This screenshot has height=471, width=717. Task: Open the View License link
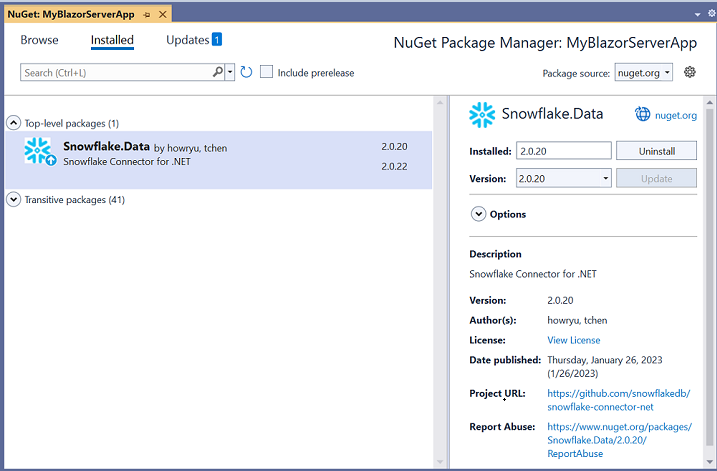point(573,340)
